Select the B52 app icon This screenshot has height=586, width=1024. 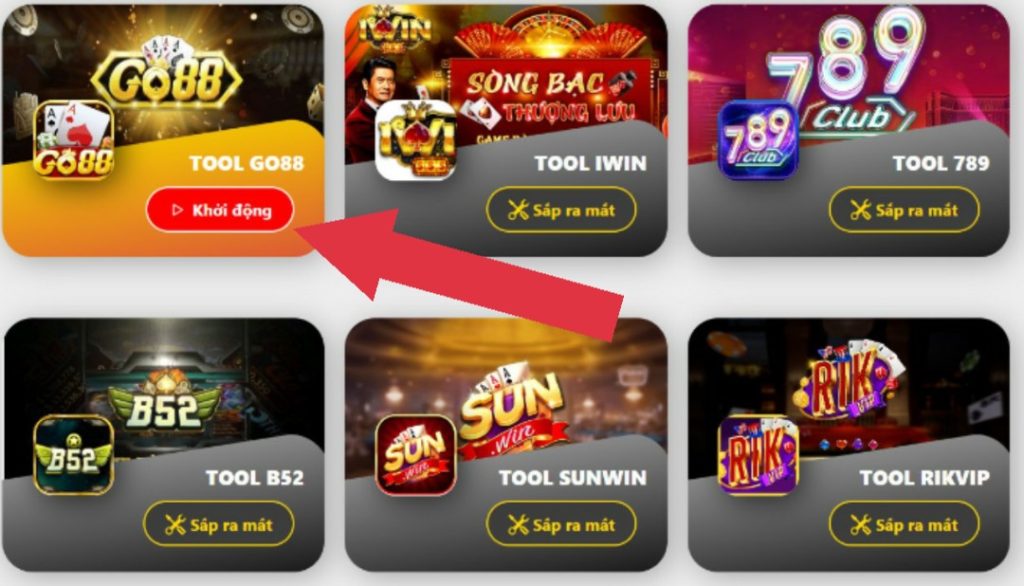(74, 455)
